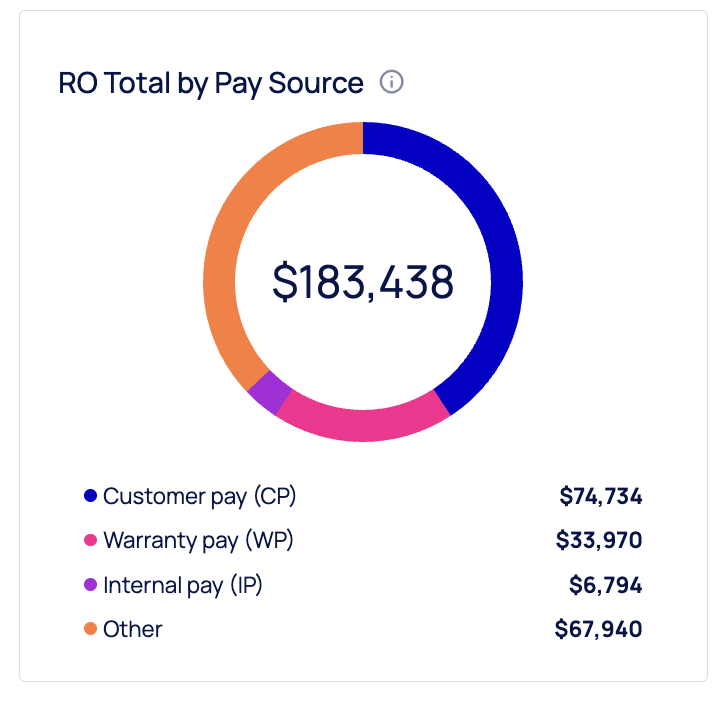This screenshot has height=702, width=728.
Task: Click the Internal pay (IP) legend label
Action: tap(183, 585)
